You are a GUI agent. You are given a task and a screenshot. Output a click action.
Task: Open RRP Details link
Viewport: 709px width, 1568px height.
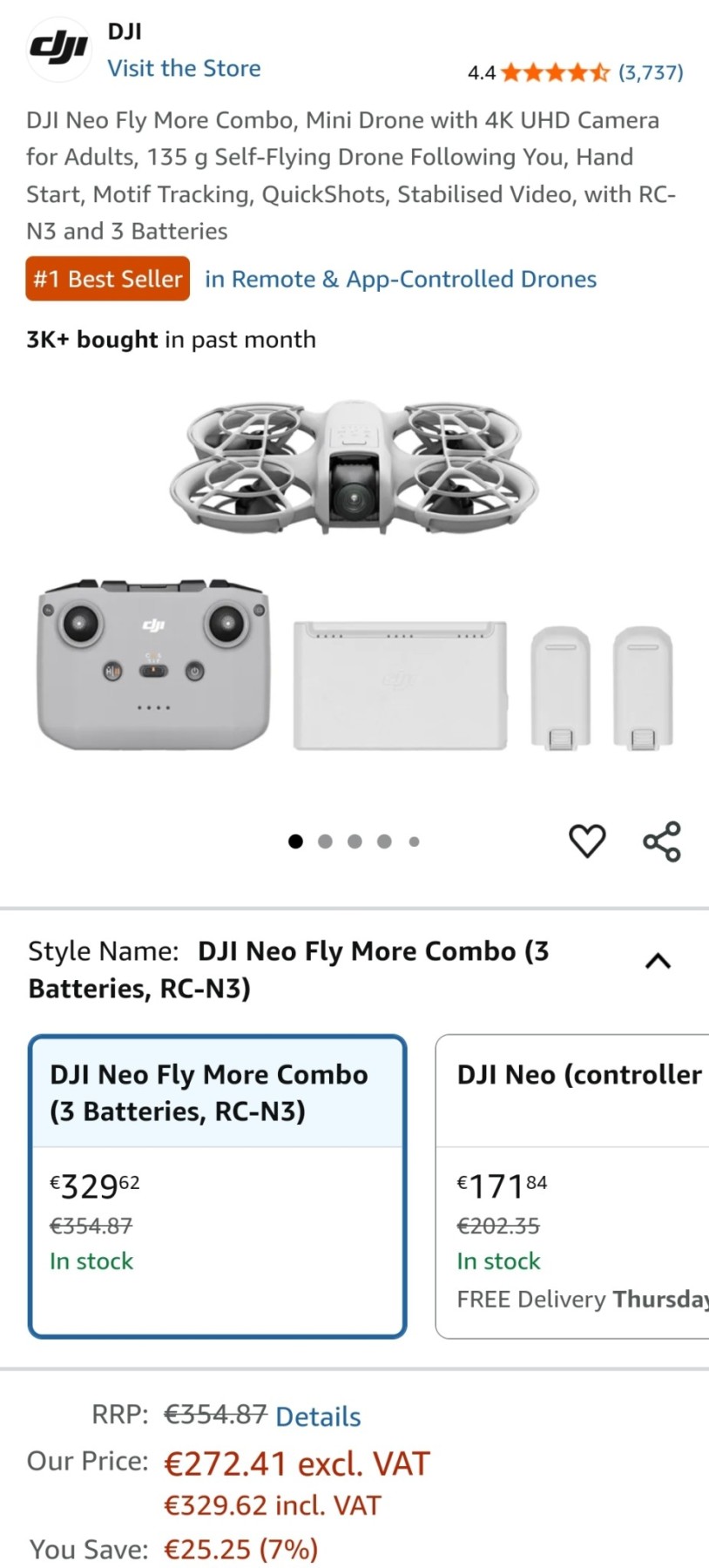click(318, 1416)
